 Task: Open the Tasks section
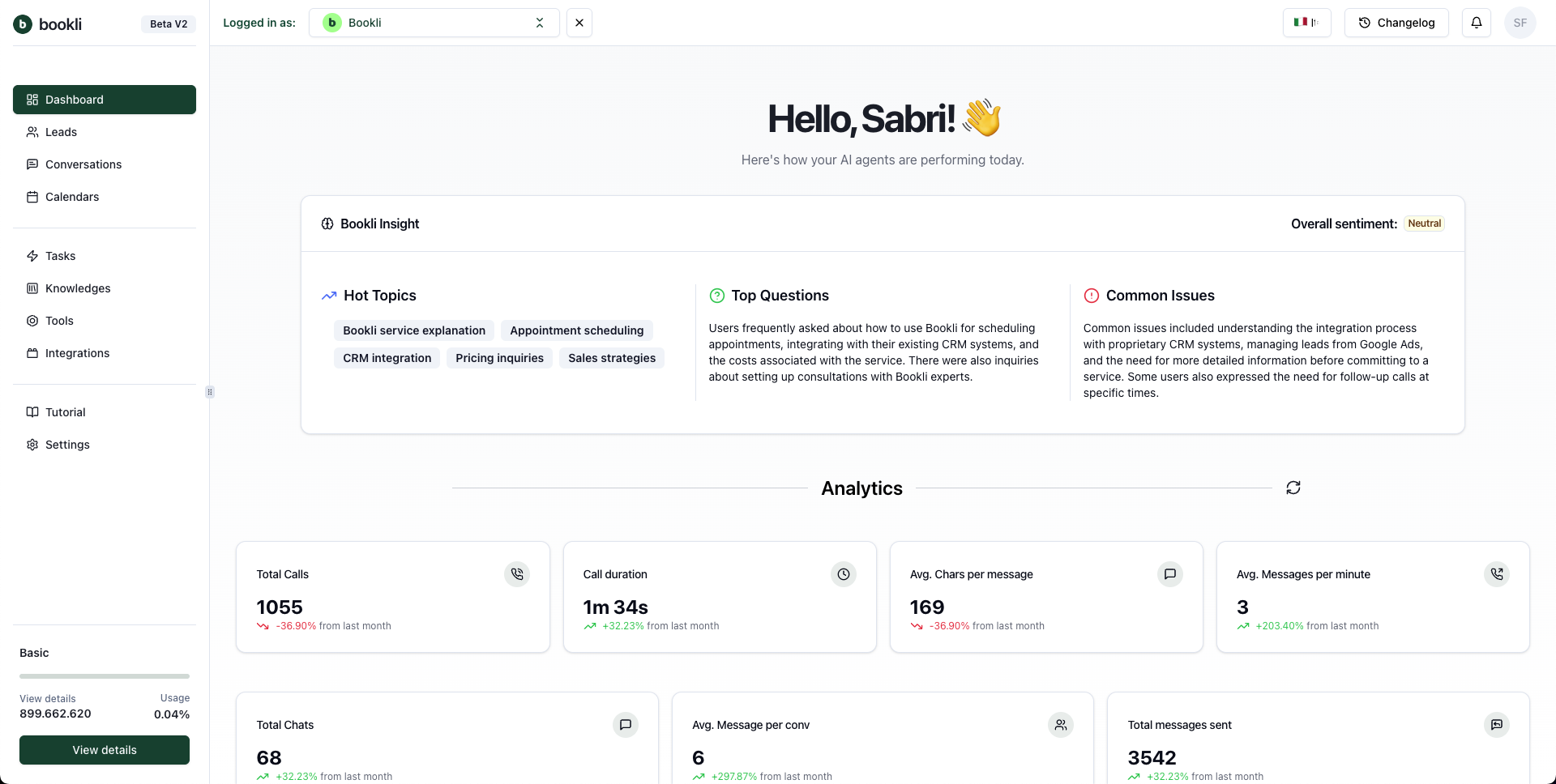coord(105,256)
